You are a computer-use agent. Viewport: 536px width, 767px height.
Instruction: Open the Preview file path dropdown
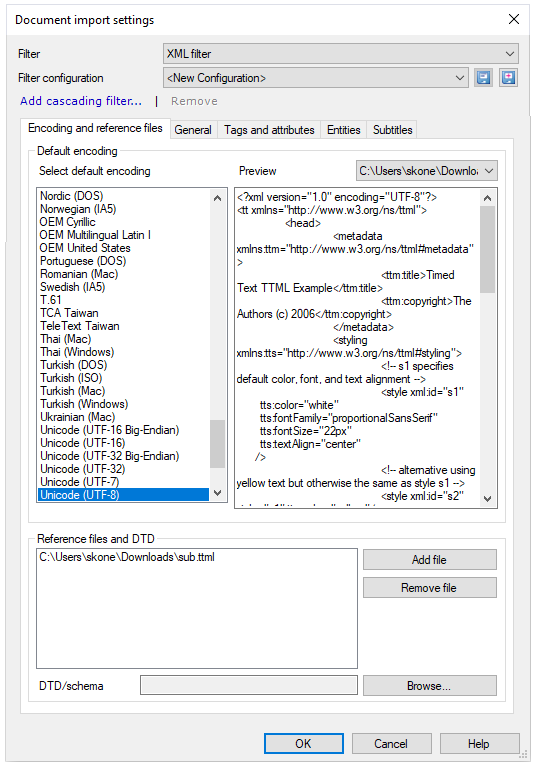tap(426, 171)
